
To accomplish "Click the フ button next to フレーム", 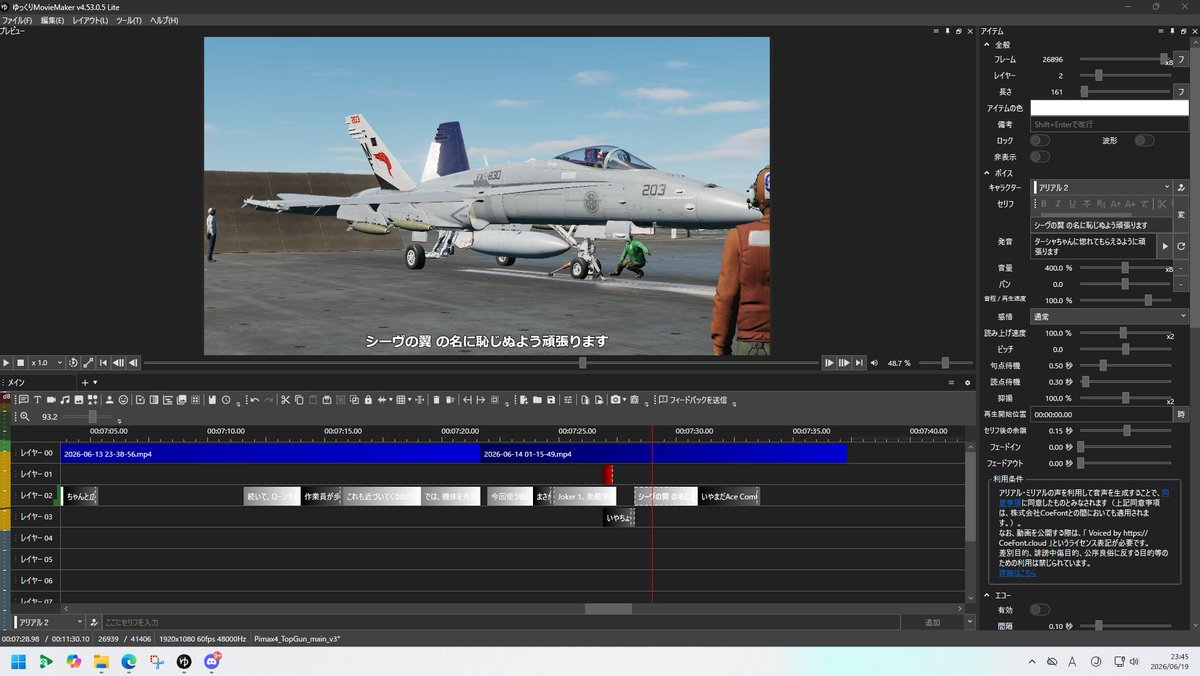I will (x=1181, y=60).
